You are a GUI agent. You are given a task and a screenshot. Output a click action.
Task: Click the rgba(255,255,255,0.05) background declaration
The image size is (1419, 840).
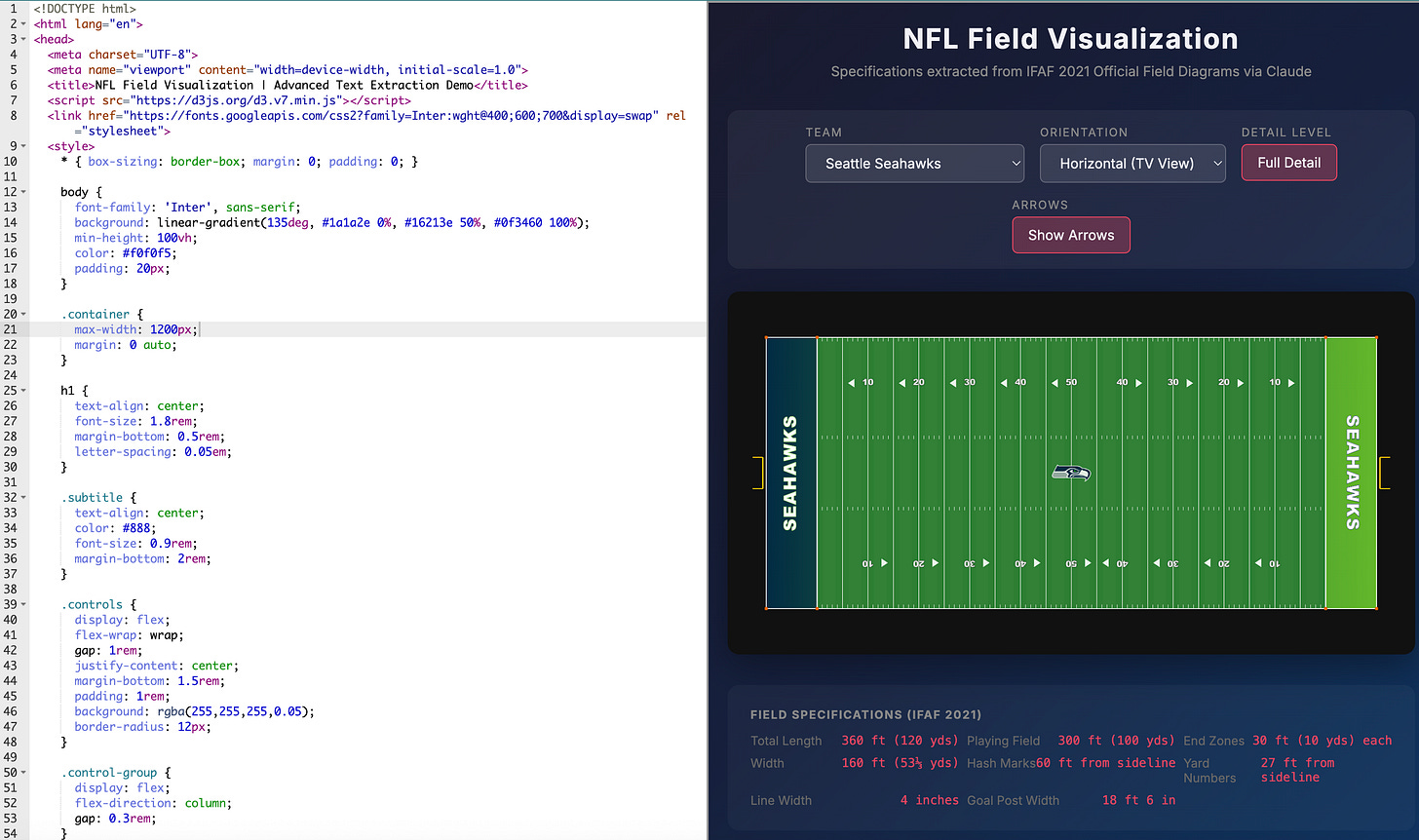pos(195,711)
